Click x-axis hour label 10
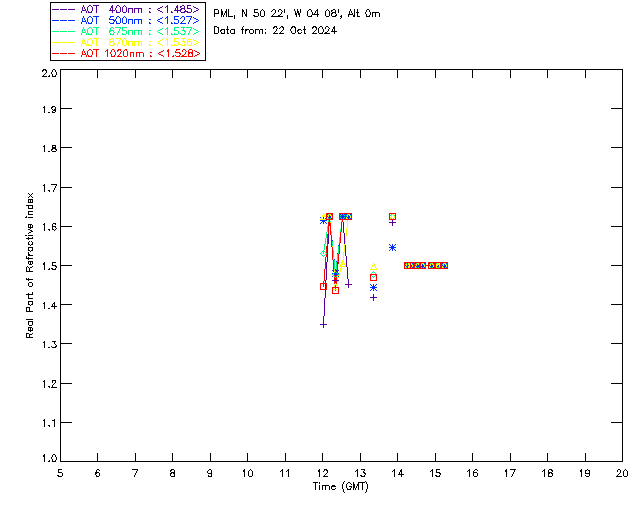 (247, 473)
